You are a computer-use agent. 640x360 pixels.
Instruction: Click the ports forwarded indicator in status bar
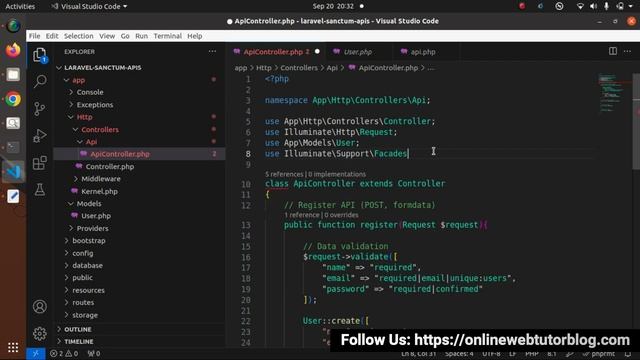[x=94, y=353]
